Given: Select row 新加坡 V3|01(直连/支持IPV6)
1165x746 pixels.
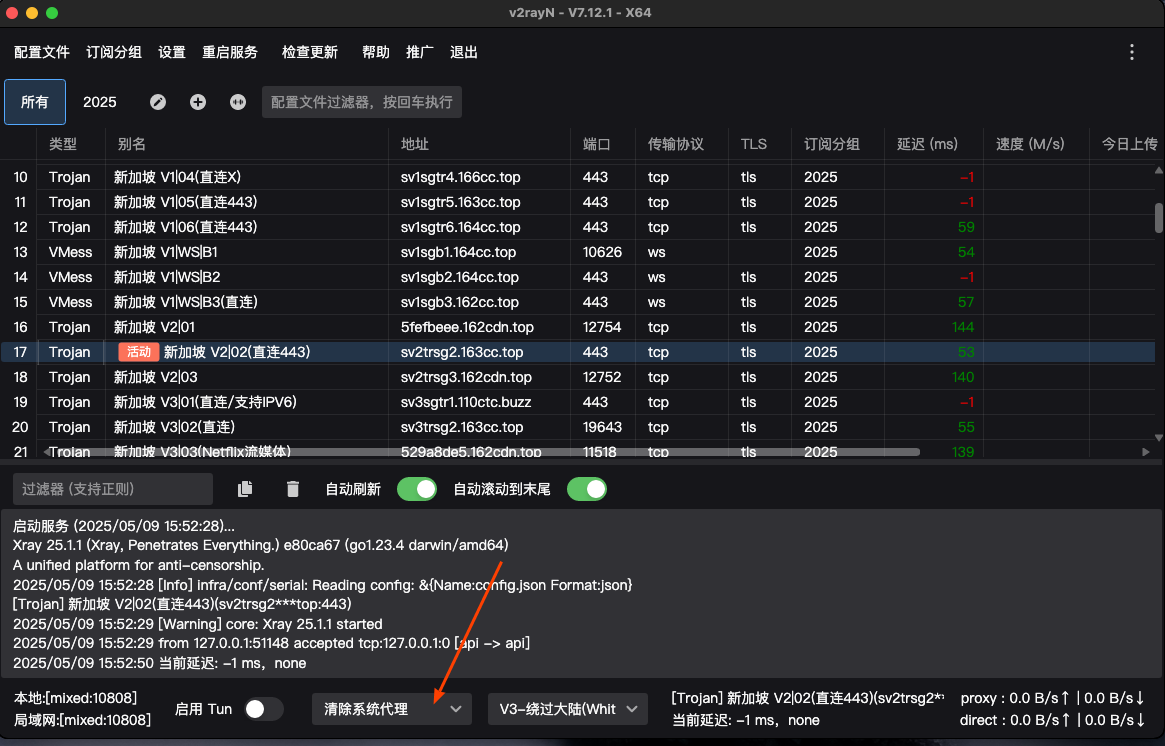Looking at the screenshot, I should point(577,402).
